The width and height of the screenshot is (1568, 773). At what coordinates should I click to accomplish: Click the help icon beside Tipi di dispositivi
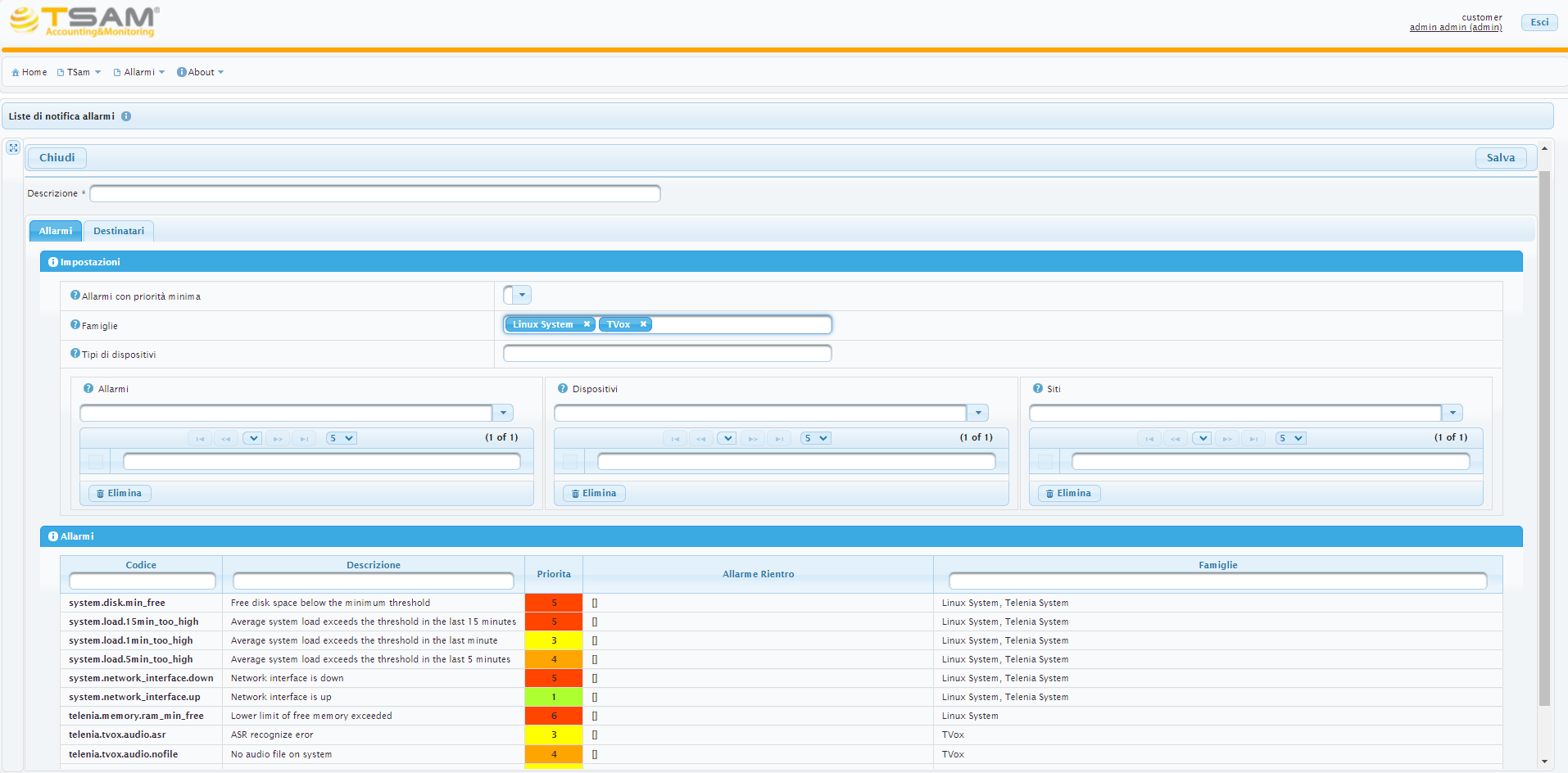tap(75, 353)
